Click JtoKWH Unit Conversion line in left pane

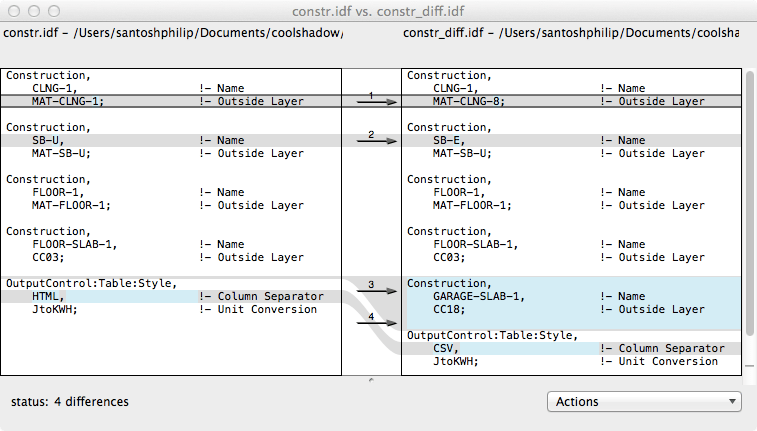171,309
